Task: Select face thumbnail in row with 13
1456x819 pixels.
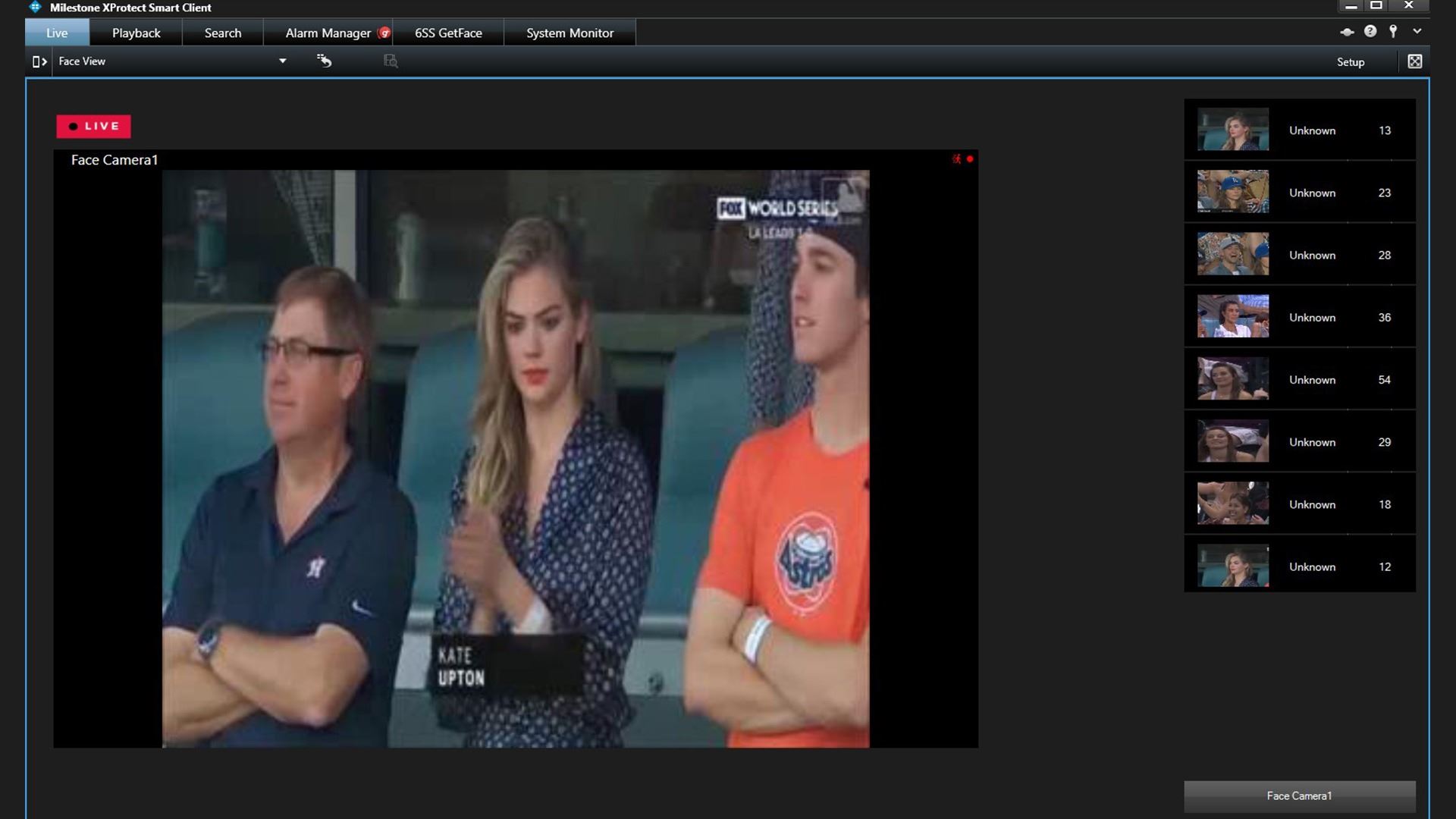Action: [x=1232, y=129]
